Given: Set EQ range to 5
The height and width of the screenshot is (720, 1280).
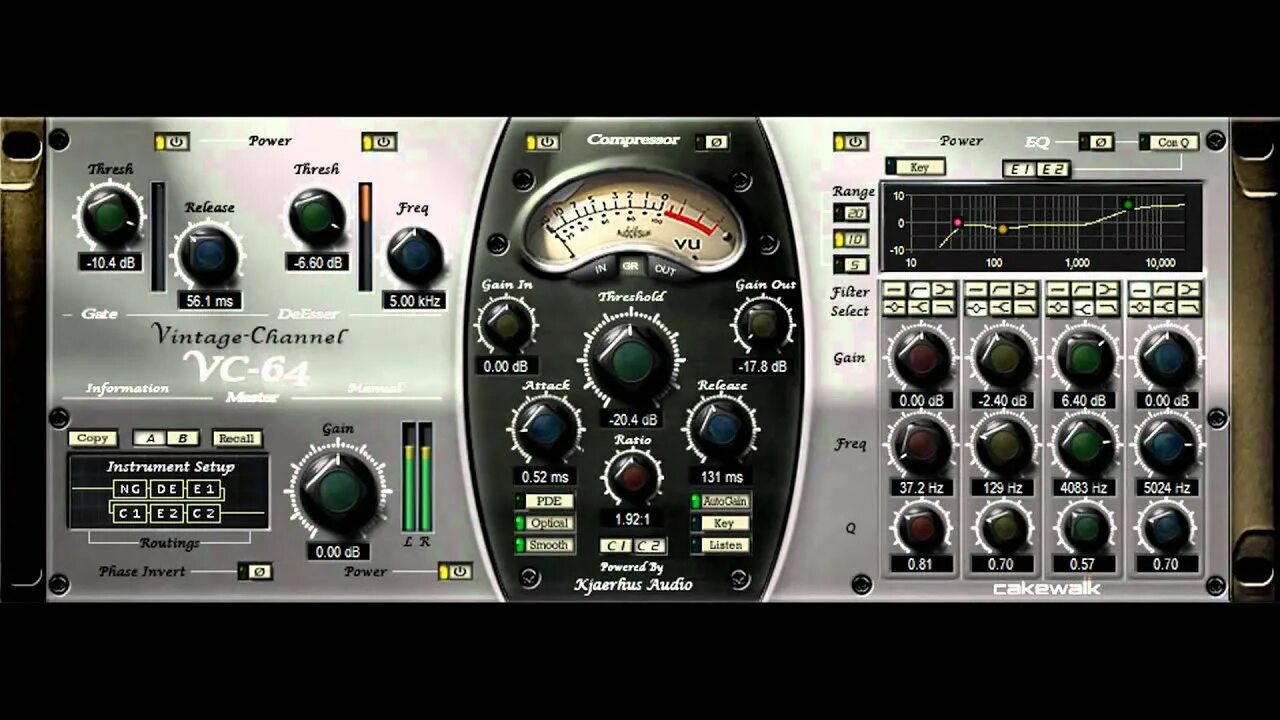Looking at the screenshot, I should pos(851,265).
